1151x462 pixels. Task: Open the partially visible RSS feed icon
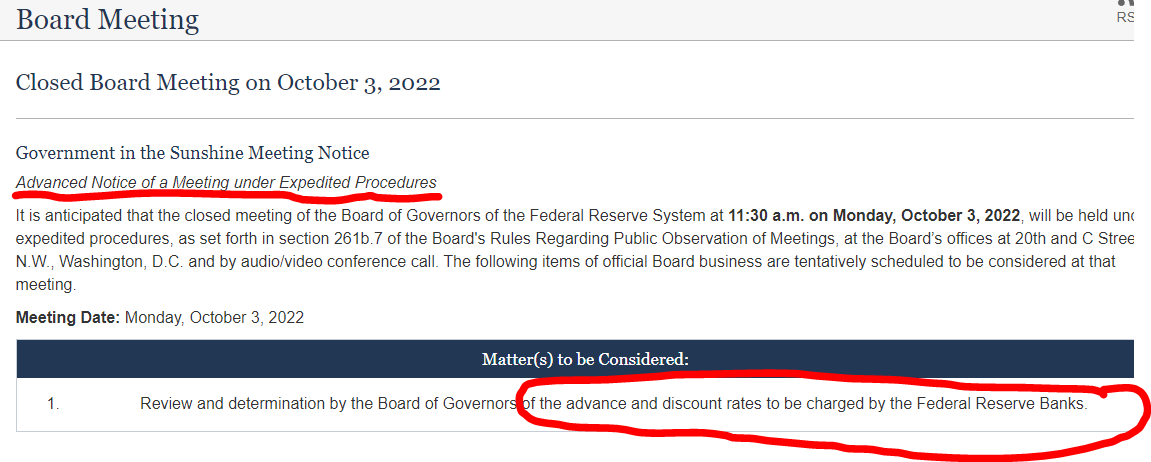[x=1126, y=4]
